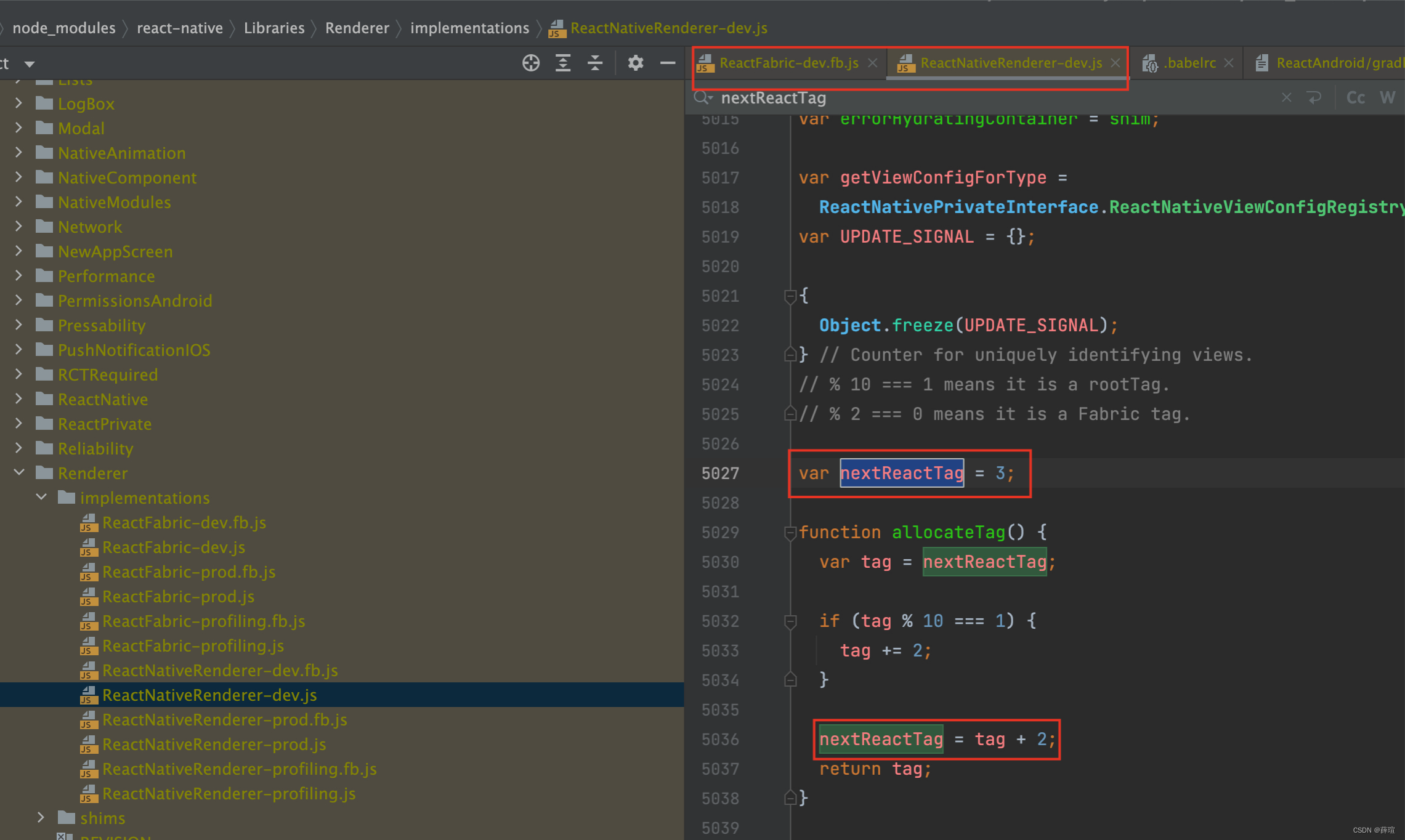Click the new line icon in find bar
This screenshot has width=1405, height=840.
click(1314, 97)
